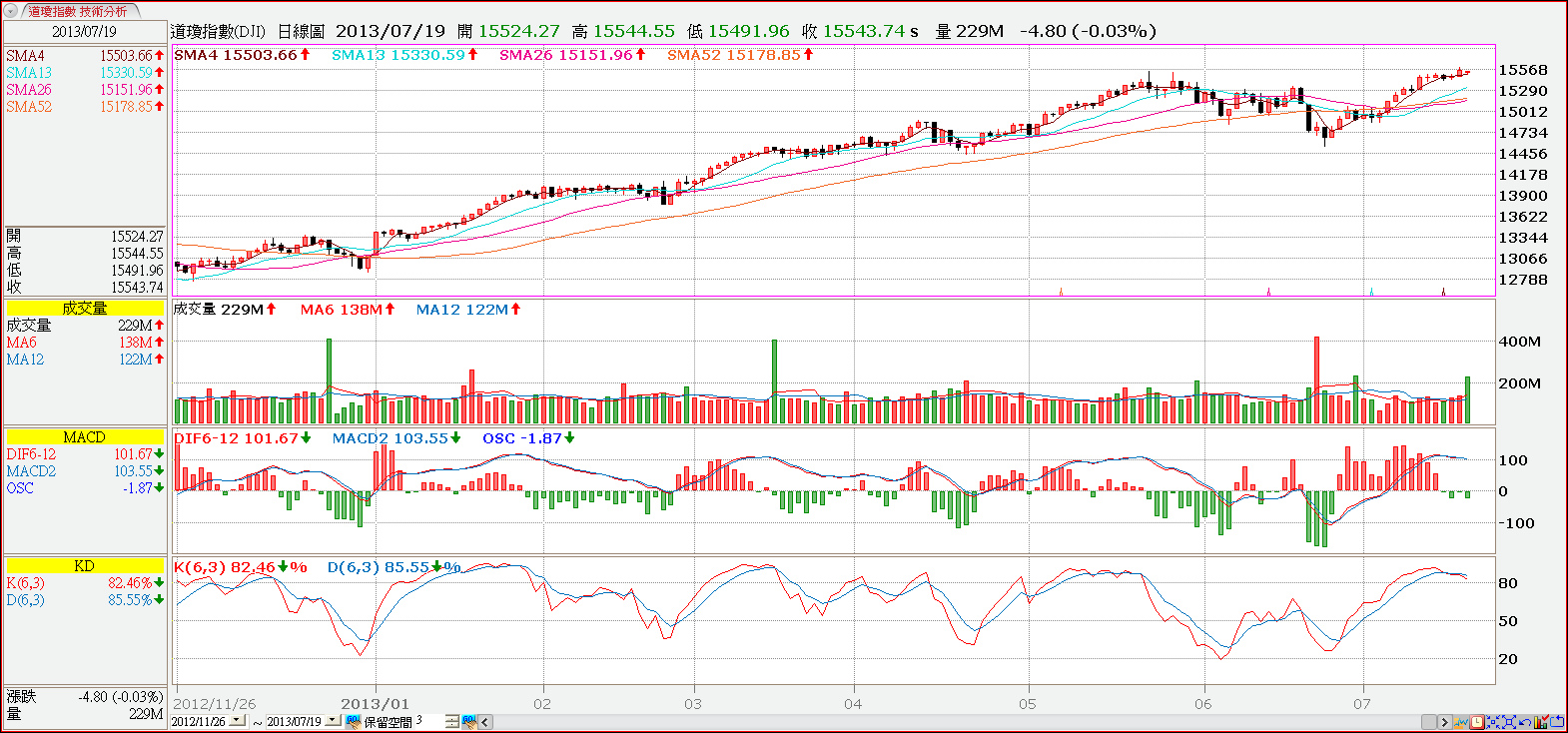1568x733 pixels.
Task: Click the DIF6-12 101.67 legend
Action: [243, 438]
